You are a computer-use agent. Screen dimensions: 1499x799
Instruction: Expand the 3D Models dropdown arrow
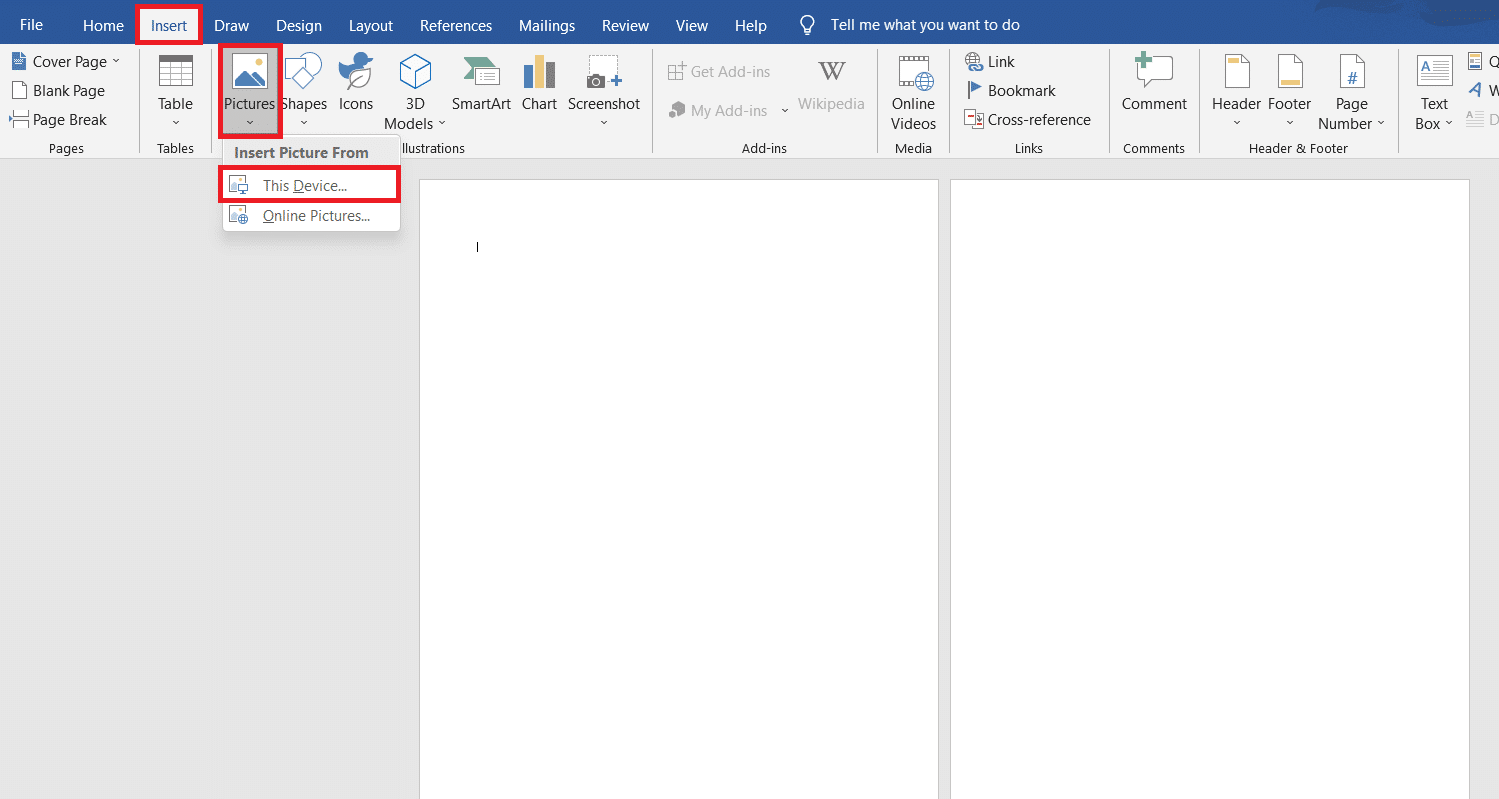(441, 124)
